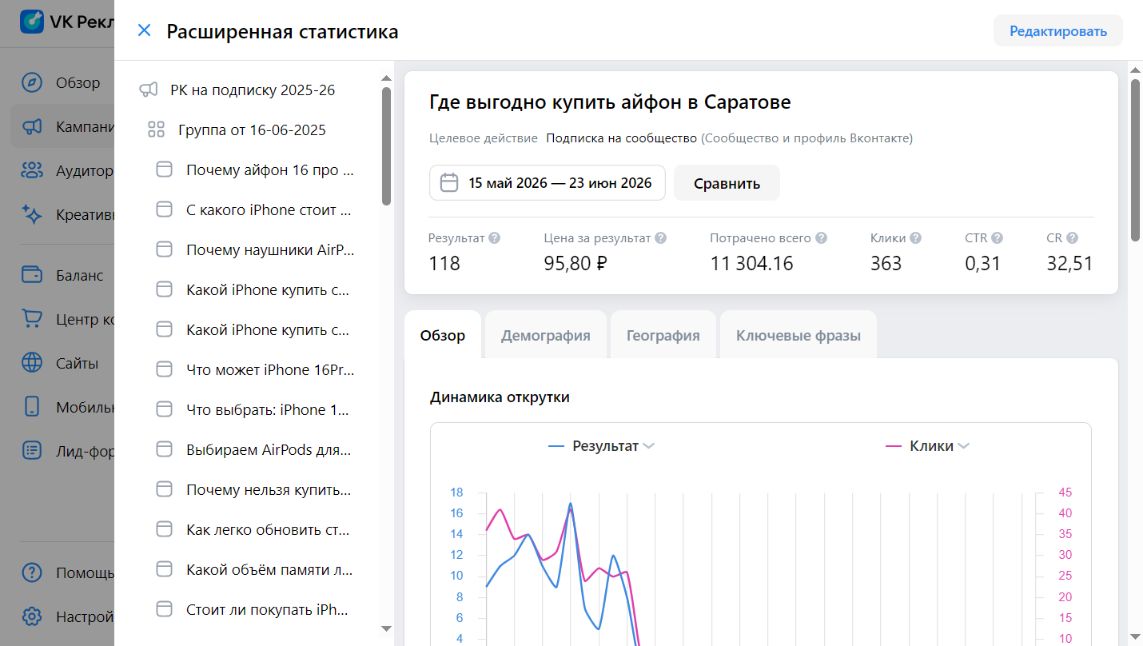Click help icon next to CTR

(x=997, y=238)
